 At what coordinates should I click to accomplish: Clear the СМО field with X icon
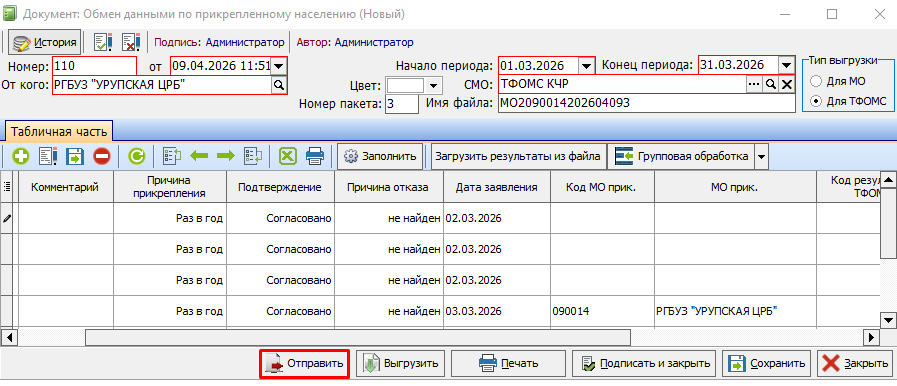[787, 85]
